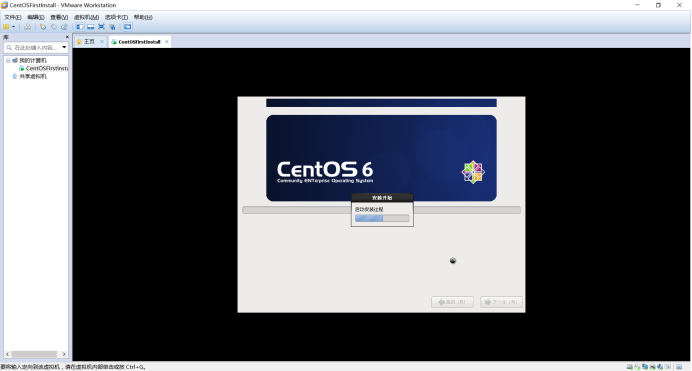Click the VMware Workstation title bar icon

pos(4,5)
